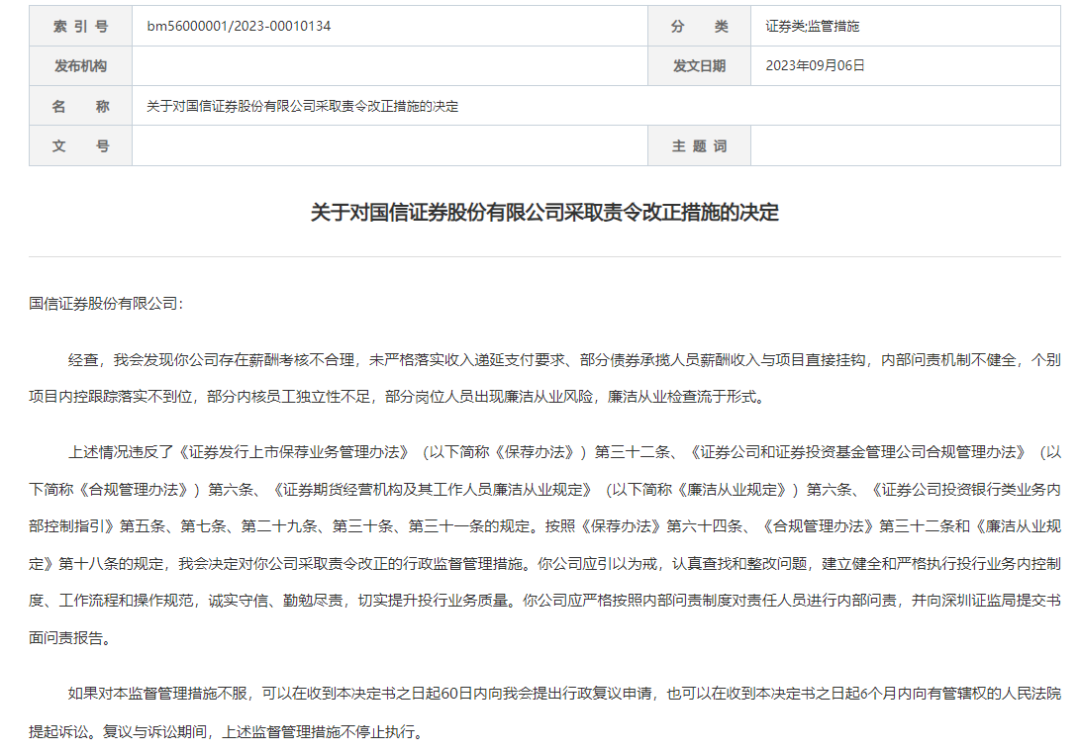Click the line starting 定》第十八条的规定

click(x=545, y=564)
